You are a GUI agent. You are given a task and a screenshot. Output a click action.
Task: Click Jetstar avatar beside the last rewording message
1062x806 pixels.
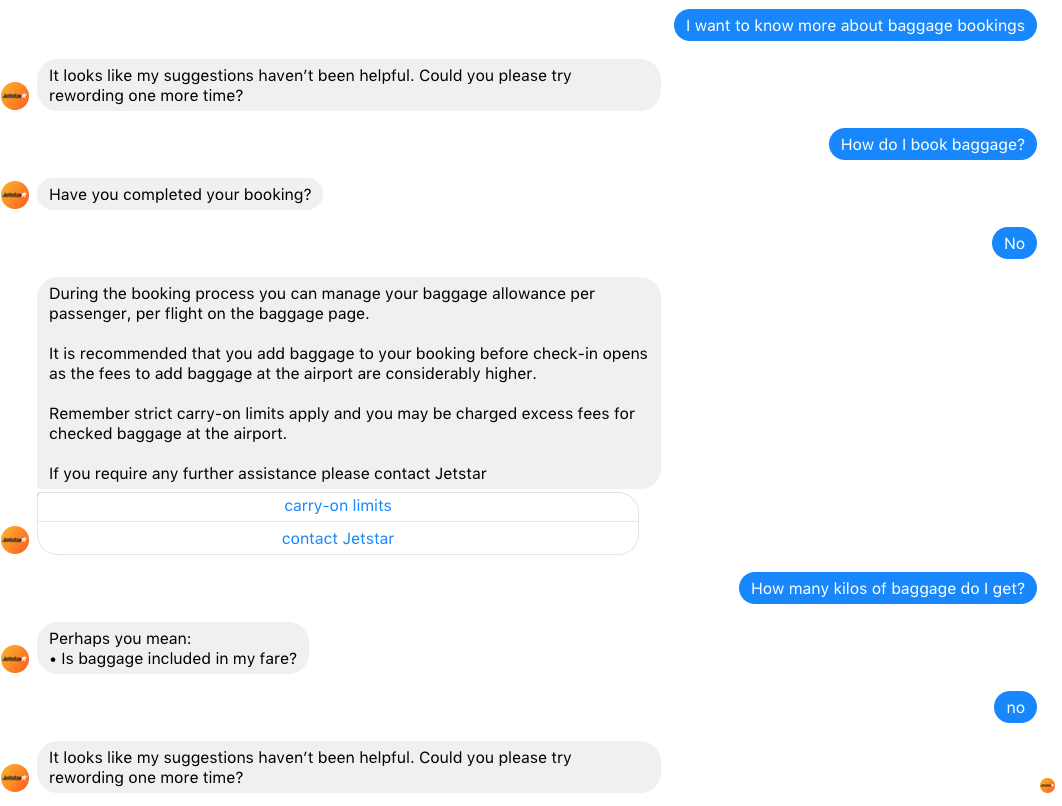pyautogui.click(x=15, y=778)
